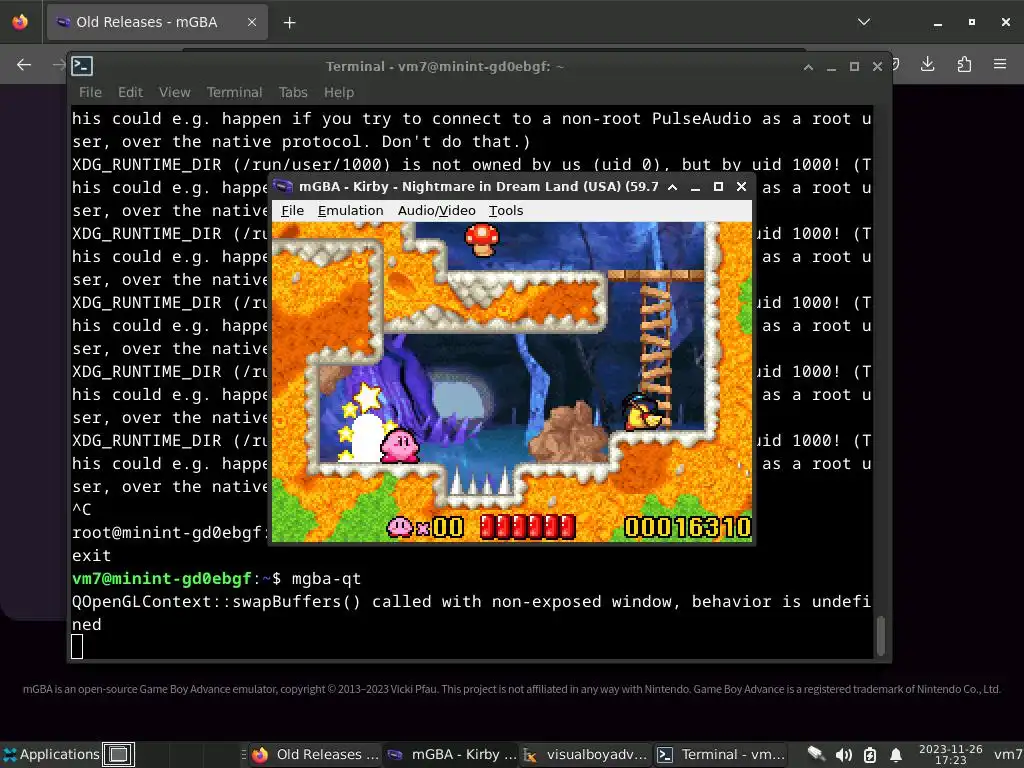1024x768 pixels.
Task: Open a new Firefox tab with plus
Action: click(x=289, y=22)
